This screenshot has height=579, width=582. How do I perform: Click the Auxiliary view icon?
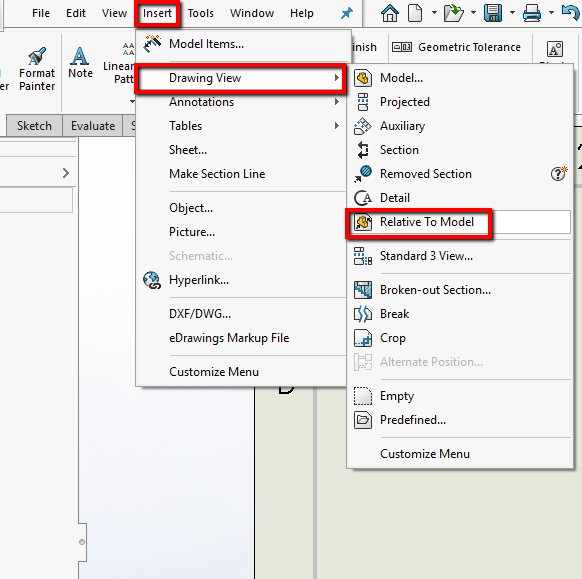[x=363, y=126]
